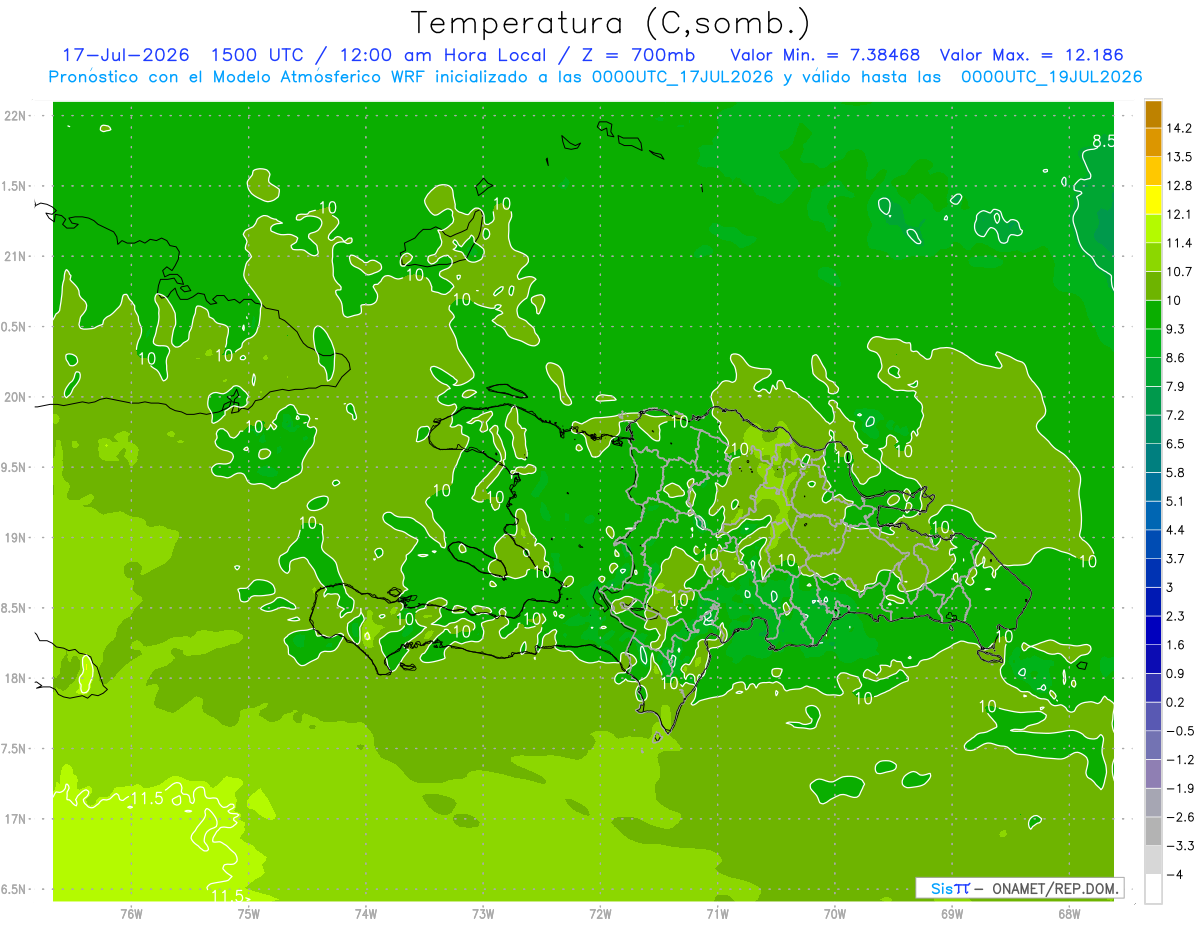Click the "70W" longitude axis label

coord(835,913)
